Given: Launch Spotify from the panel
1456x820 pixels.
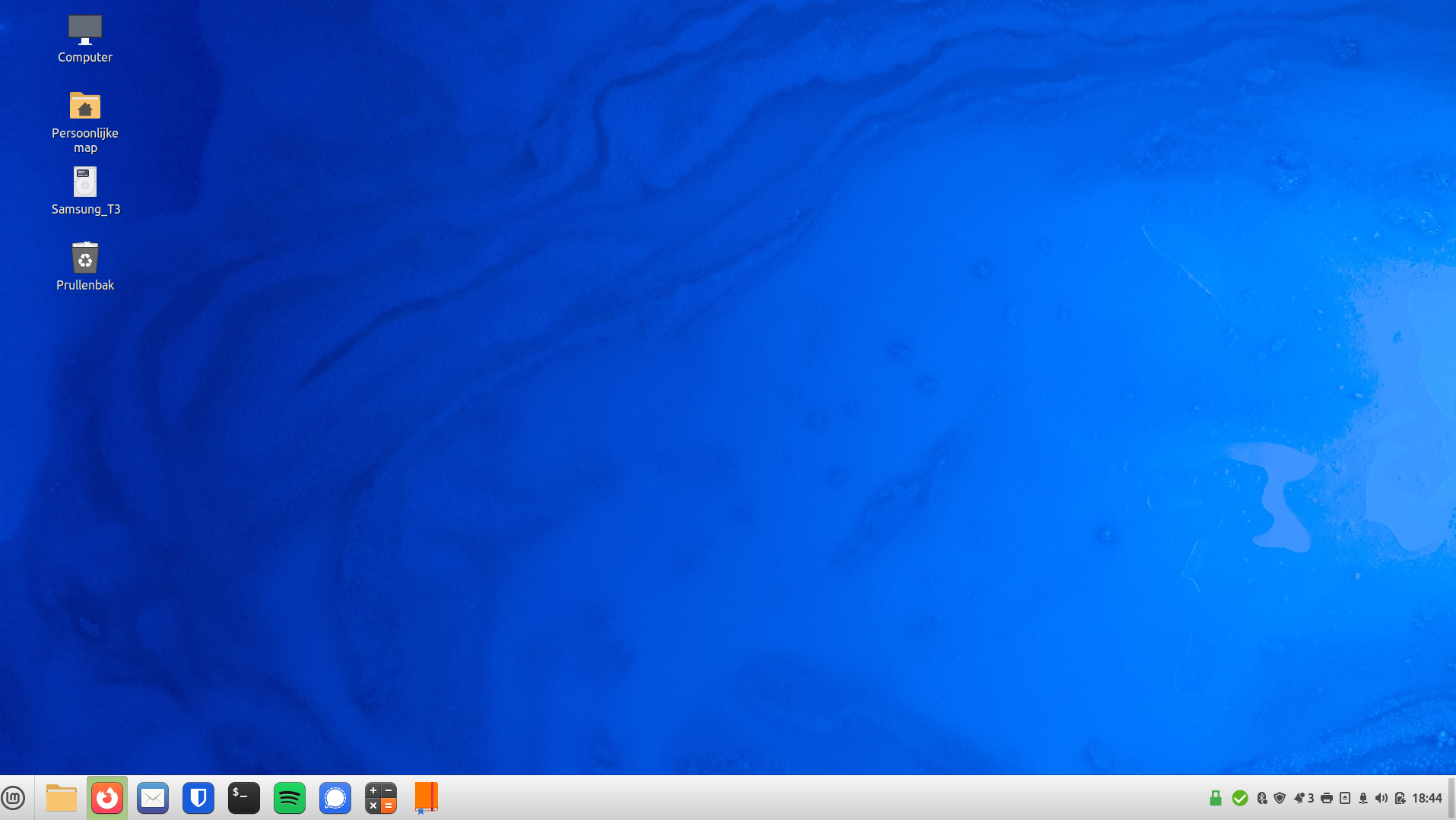Looking at the screenshot, I should [x=290, y=798].
